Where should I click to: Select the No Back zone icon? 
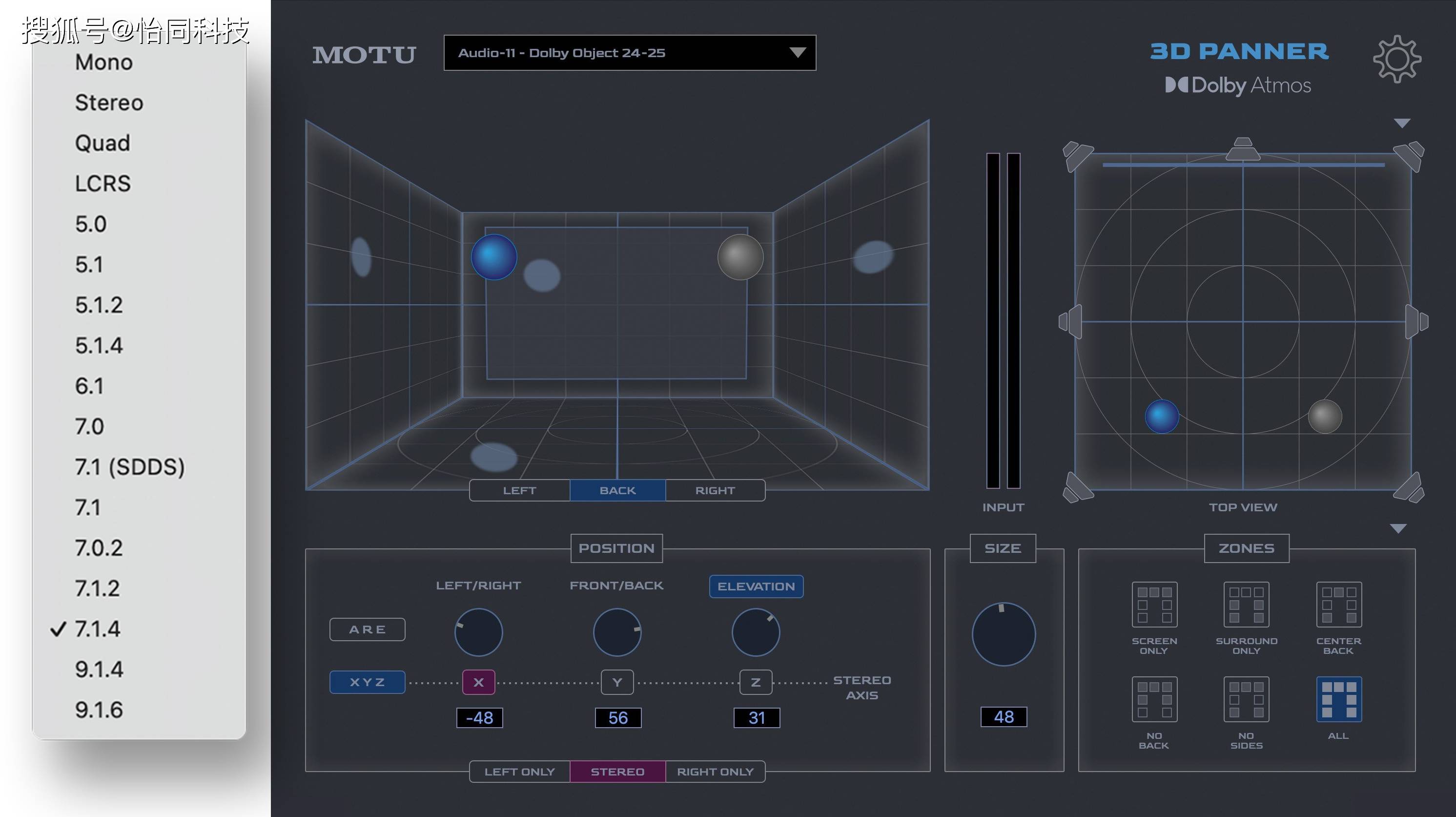click(1154, 699)
